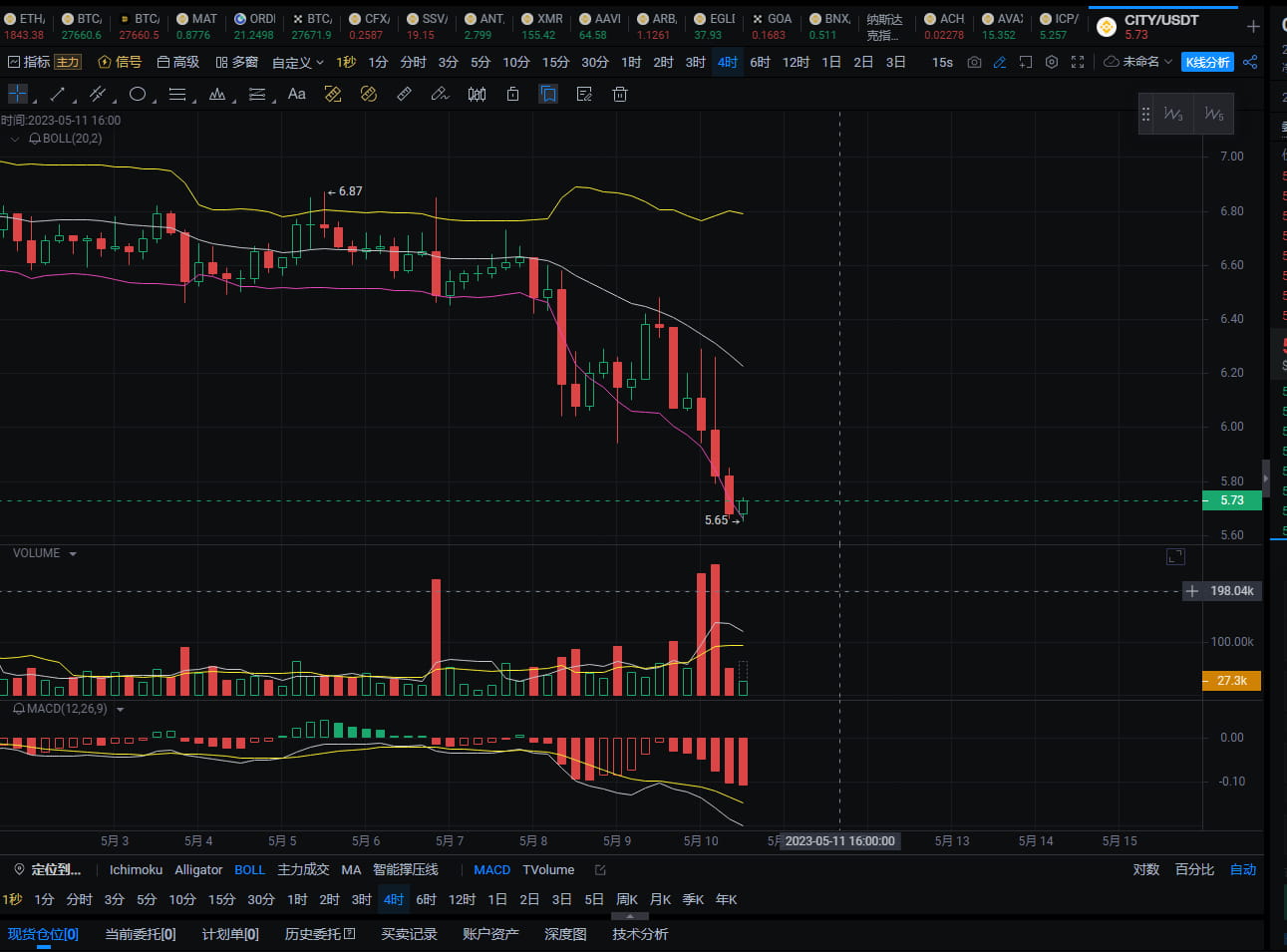
Task: Click the highlighted bookmark icon in drawing toolbar
Action: pyautogui.click(x=548, y=94)
